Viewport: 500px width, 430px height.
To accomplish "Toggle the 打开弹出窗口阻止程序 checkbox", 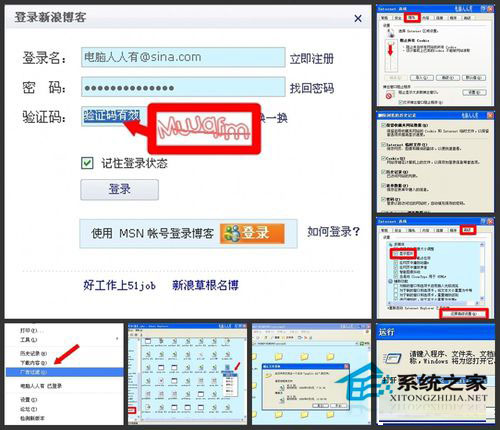I will (401, 102).
